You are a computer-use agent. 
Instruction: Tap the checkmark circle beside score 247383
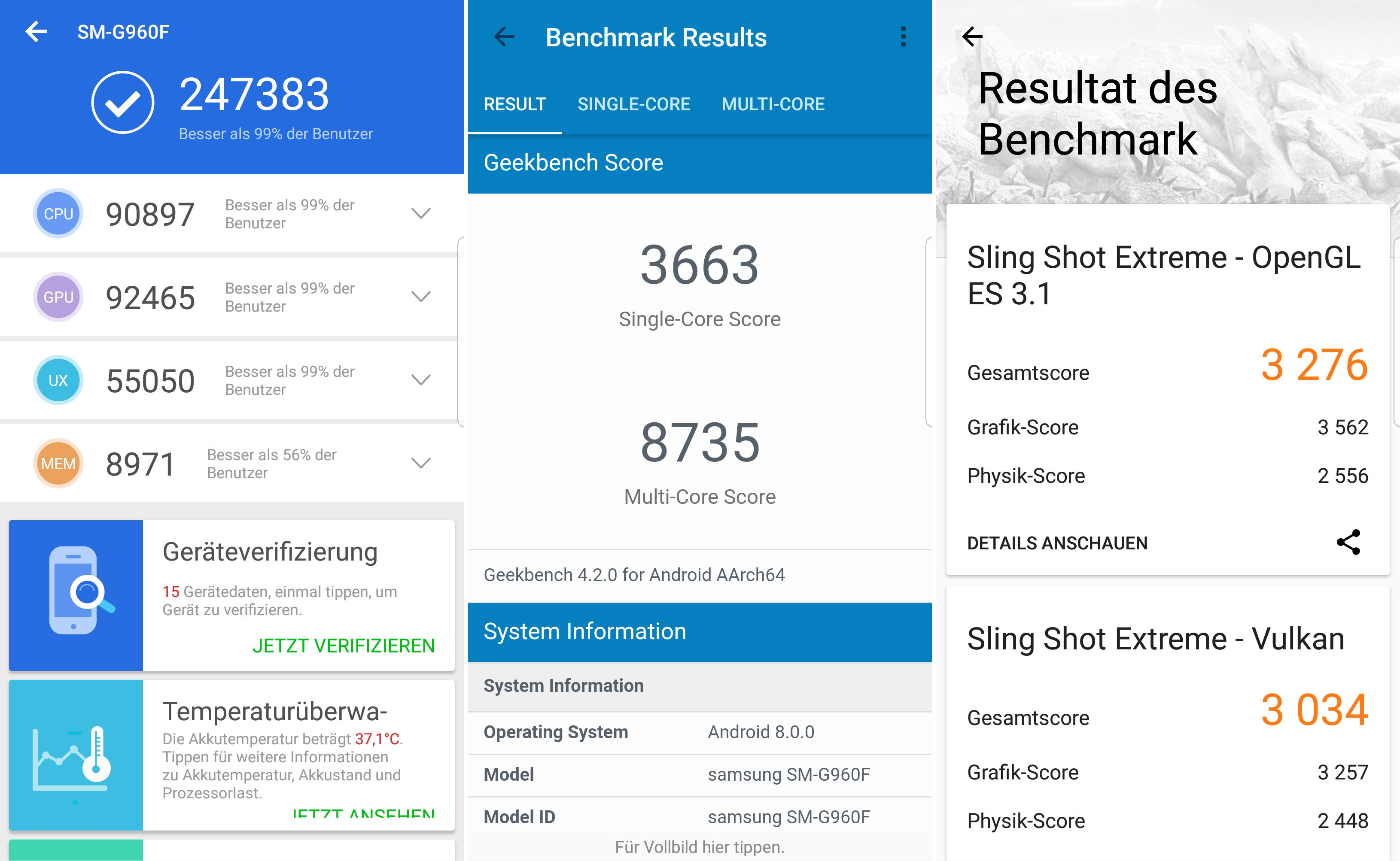click(x=122, y=103)
